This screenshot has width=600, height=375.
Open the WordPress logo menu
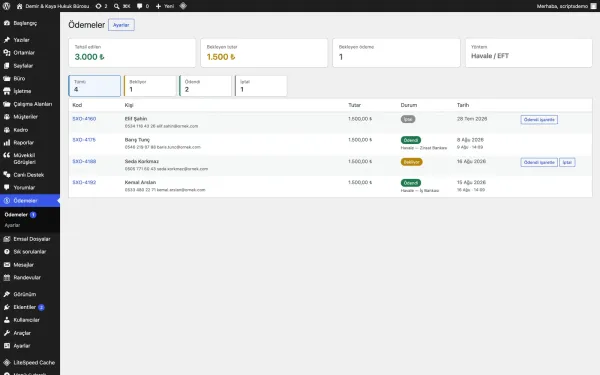tap(7, 6)
